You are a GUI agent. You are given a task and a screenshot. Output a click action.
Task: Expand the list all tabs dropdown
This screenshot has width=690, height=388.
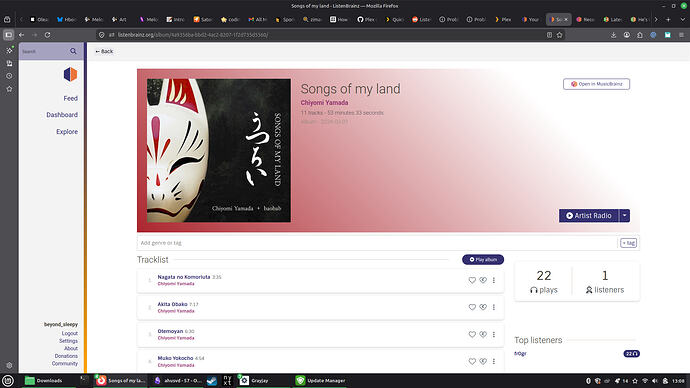pos(683,19)
